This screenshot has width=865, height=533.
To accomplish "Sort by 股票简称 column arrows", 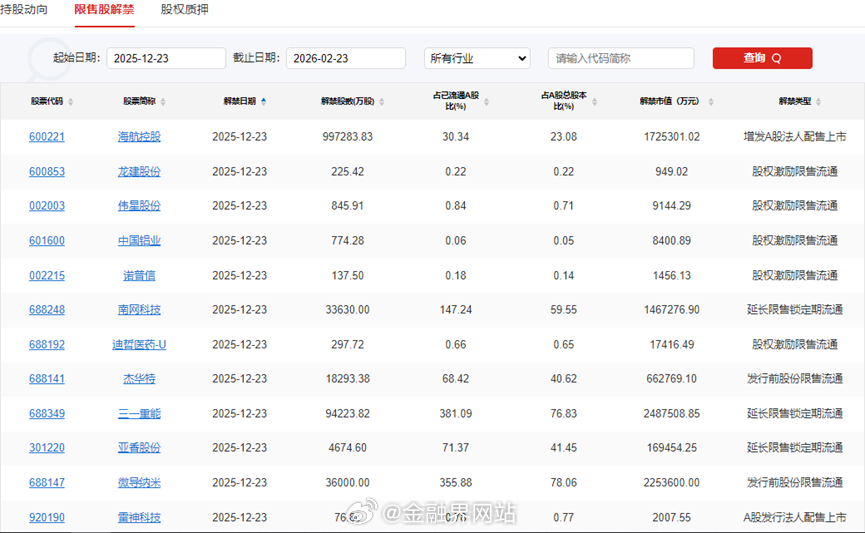I will click(x=163, y=102).
